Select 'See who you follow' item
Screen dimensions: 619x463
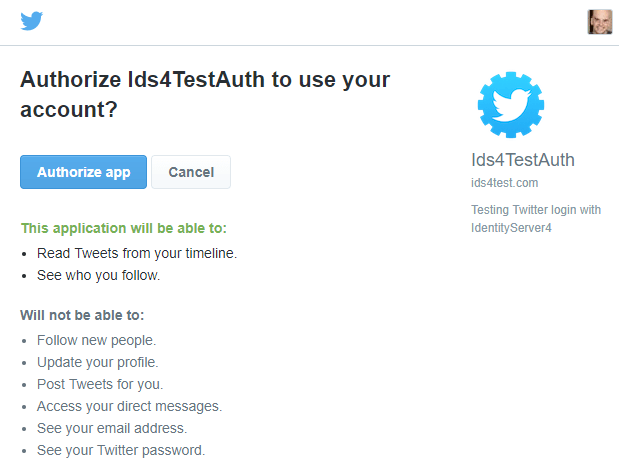[x=98, y=275]
